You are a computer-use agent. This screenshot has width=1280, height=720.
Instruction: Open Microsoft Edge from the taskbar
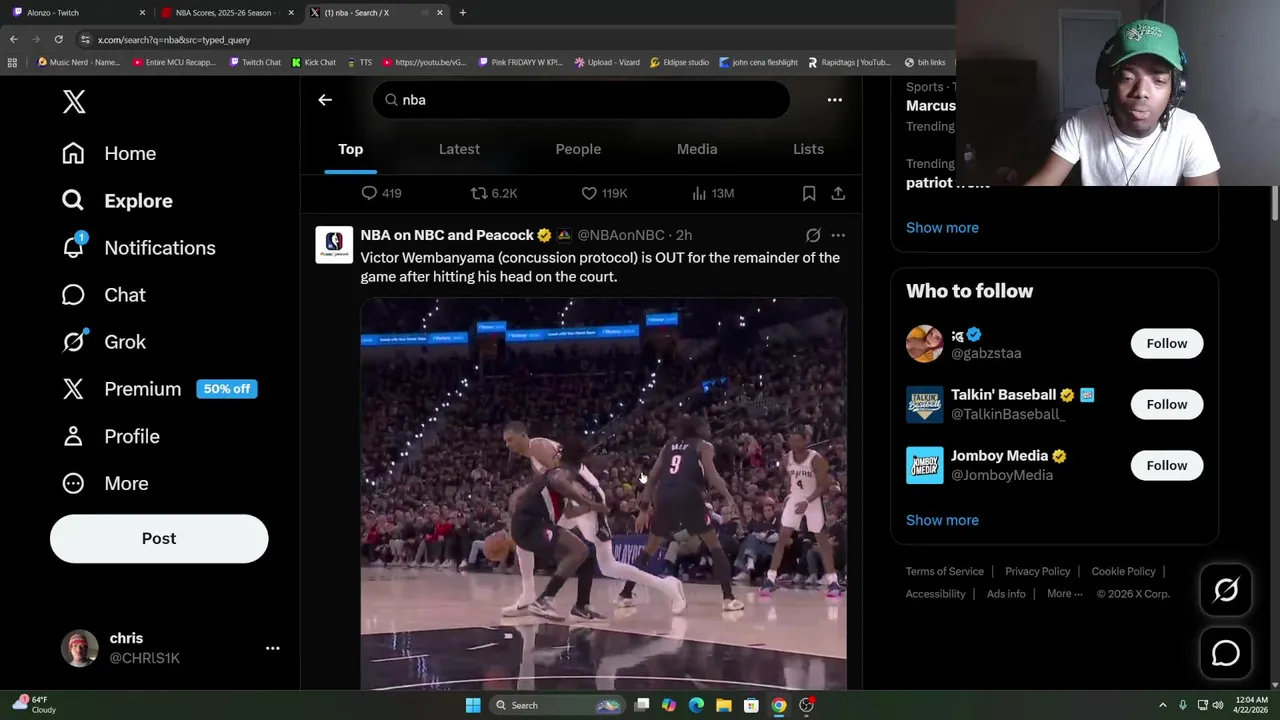696,705
